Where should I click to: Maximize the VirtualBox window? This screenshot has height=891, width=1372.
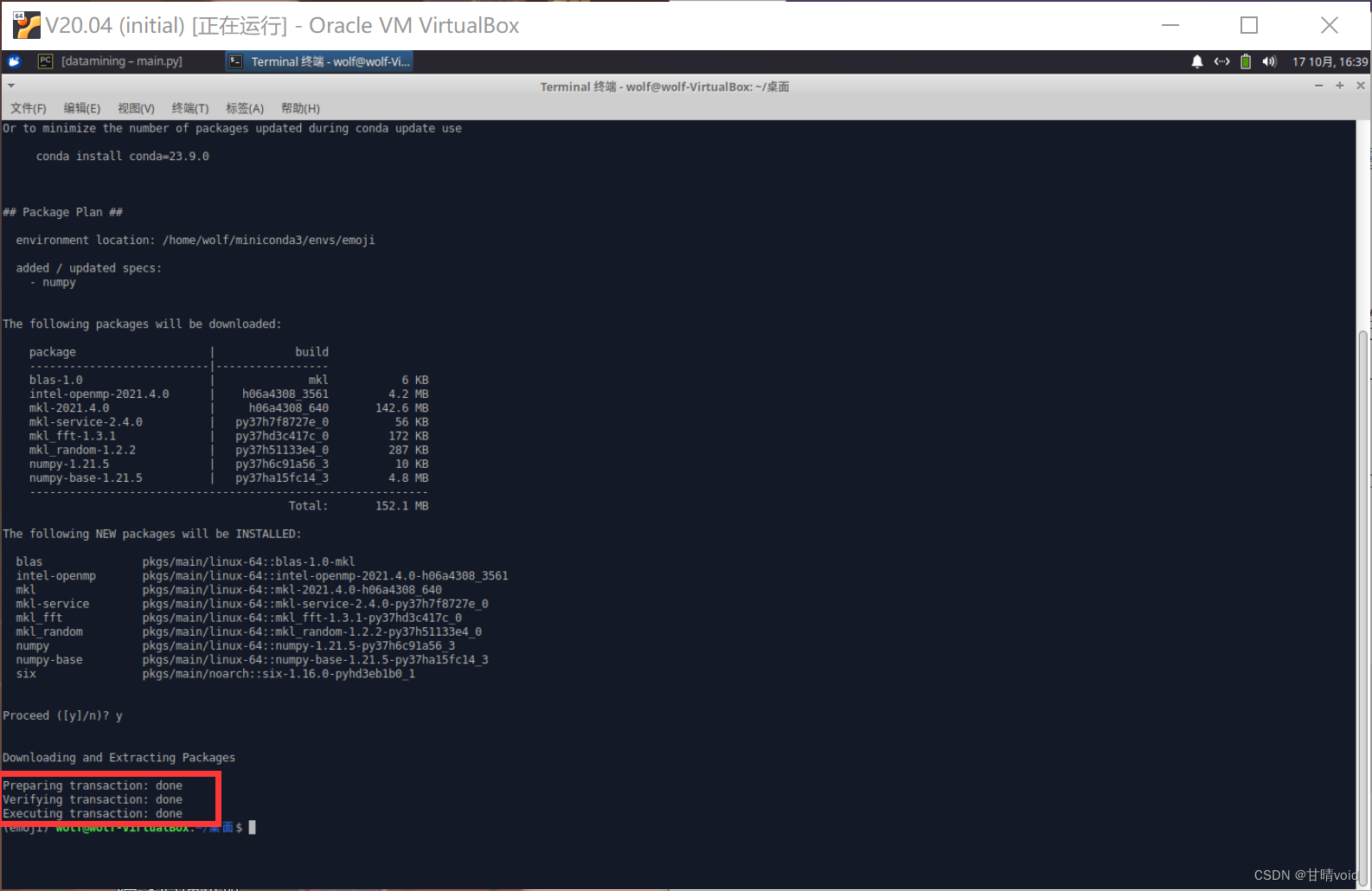click(1249, 25)
